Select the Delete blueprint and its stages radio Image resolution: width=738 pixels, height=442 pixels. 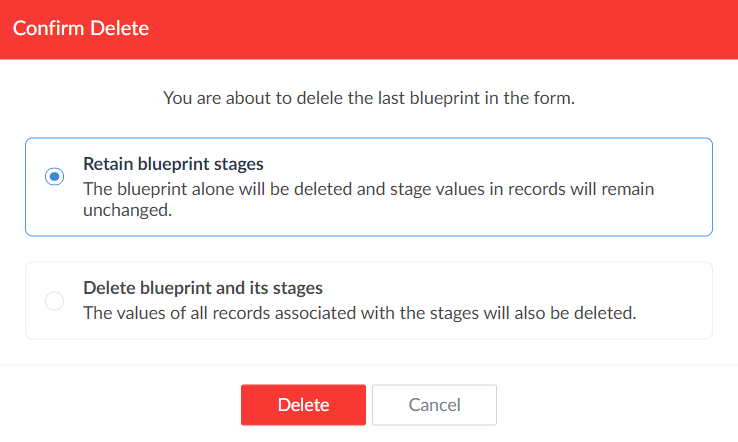click(54, 300)
